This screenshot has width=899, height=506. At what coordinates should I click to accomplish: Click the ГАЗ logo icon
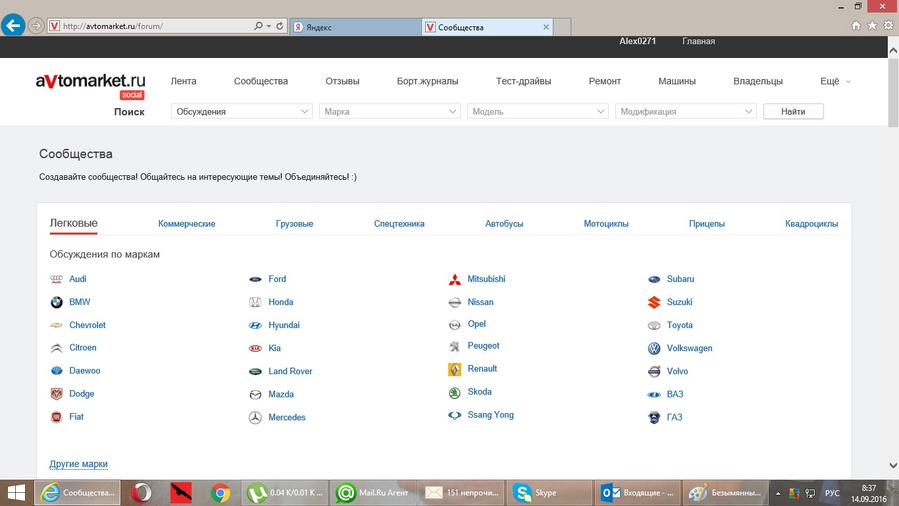click(x=654, y=417)
